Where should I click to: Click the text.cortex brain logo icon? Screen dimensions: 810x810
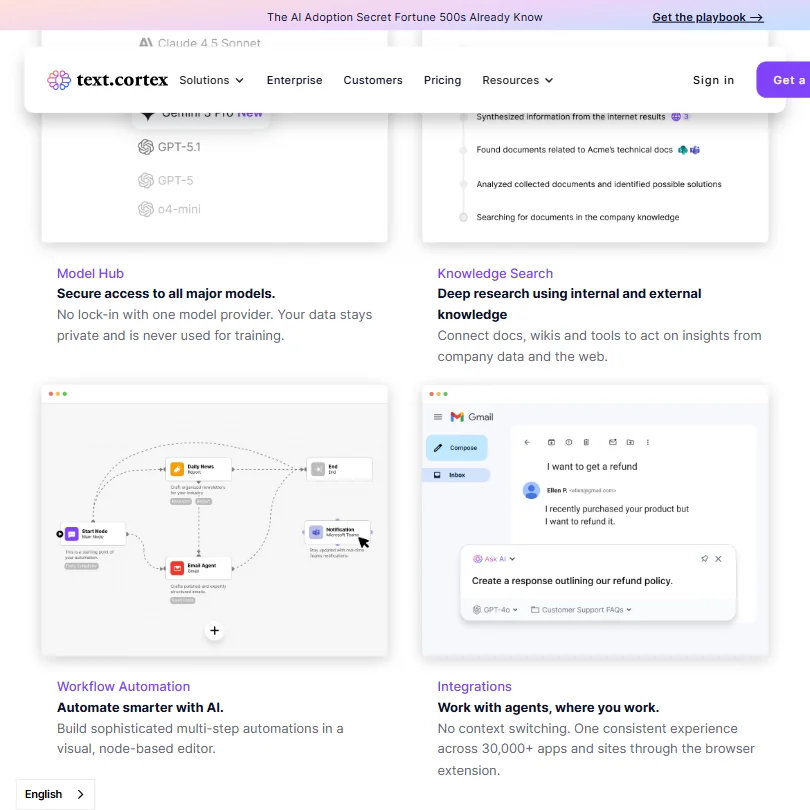(x=59, y=80)
